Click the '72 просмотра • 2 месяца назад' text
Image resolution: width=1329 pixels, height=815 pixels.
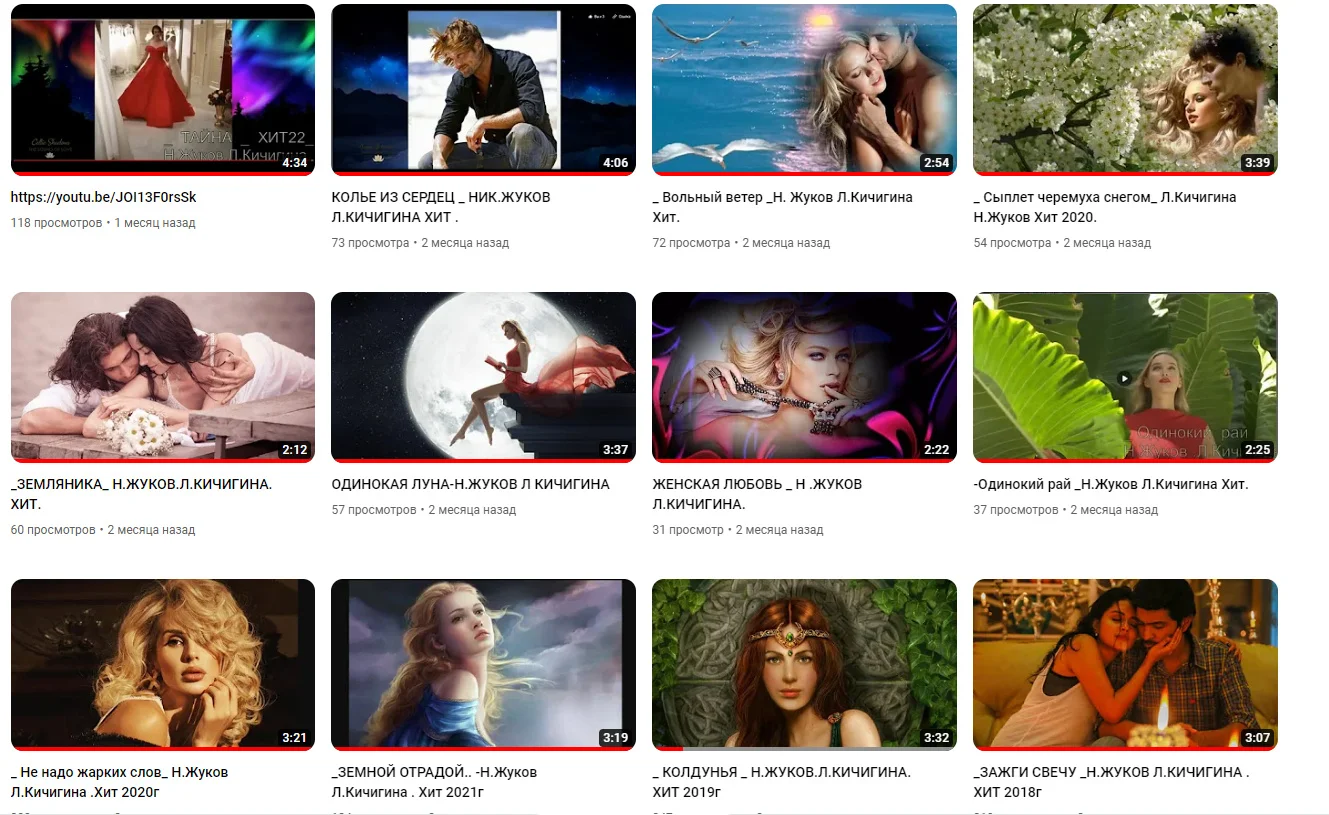pyautogui.click(x=741, y=243)
